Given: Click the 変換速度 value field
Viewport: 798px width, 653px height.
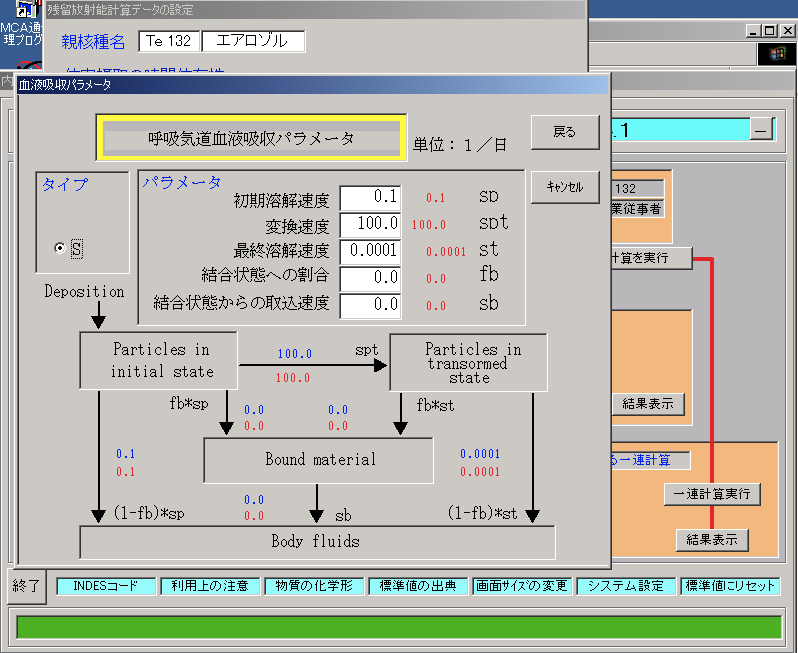Looking at the screenshot, I should click(x=370, y=225).
